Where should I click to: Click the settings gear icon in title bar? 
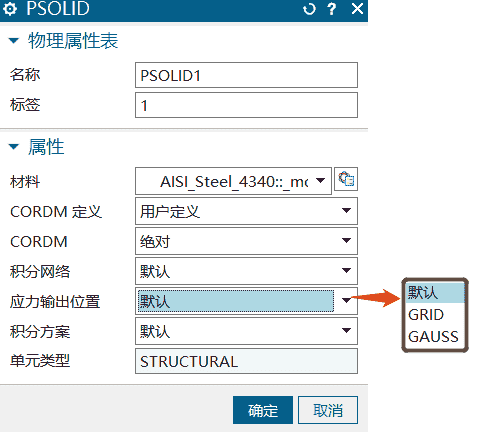pos(10,9)
